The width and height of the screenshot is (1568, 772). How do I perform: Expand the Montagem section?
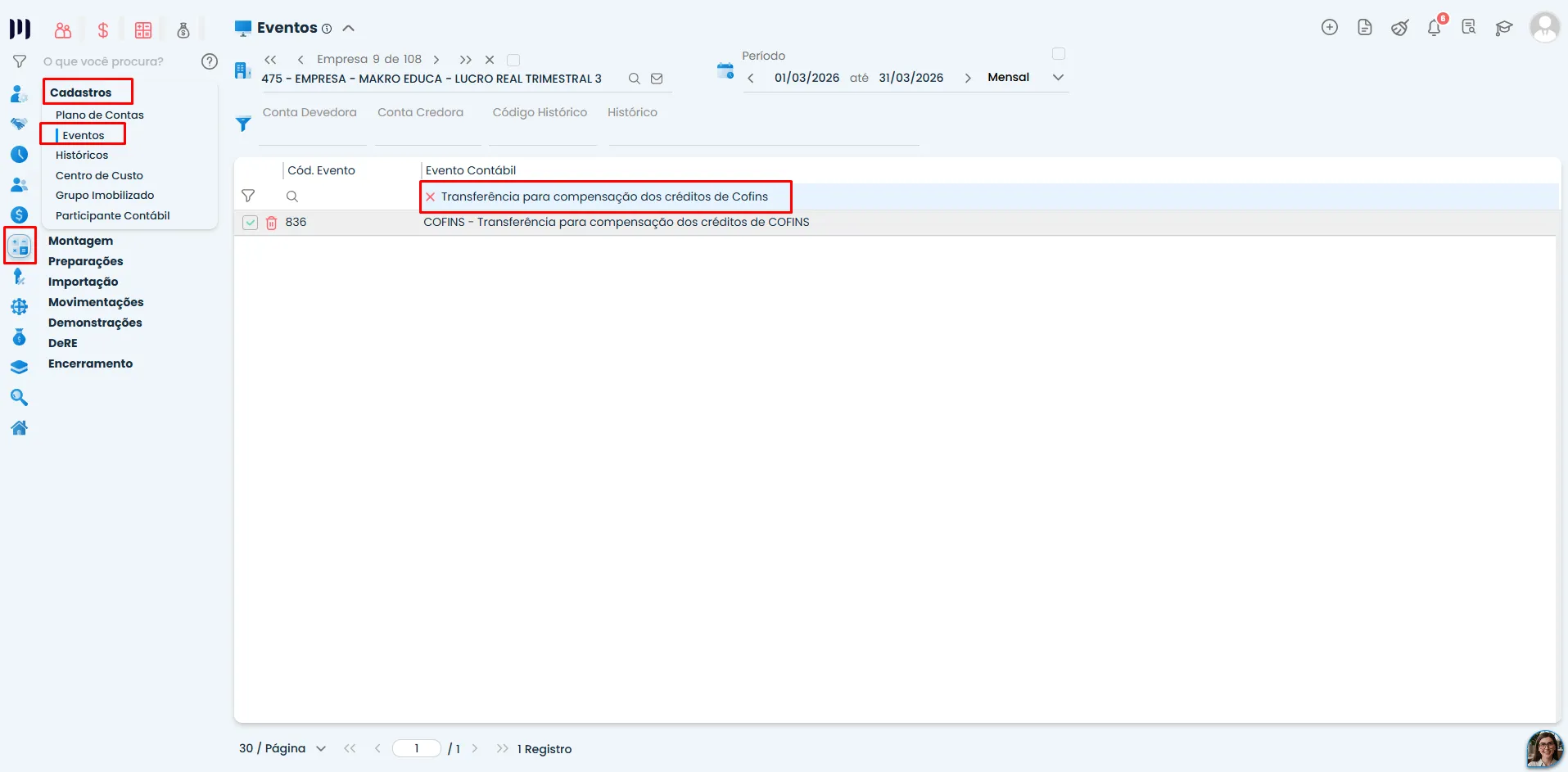[81, 241]
